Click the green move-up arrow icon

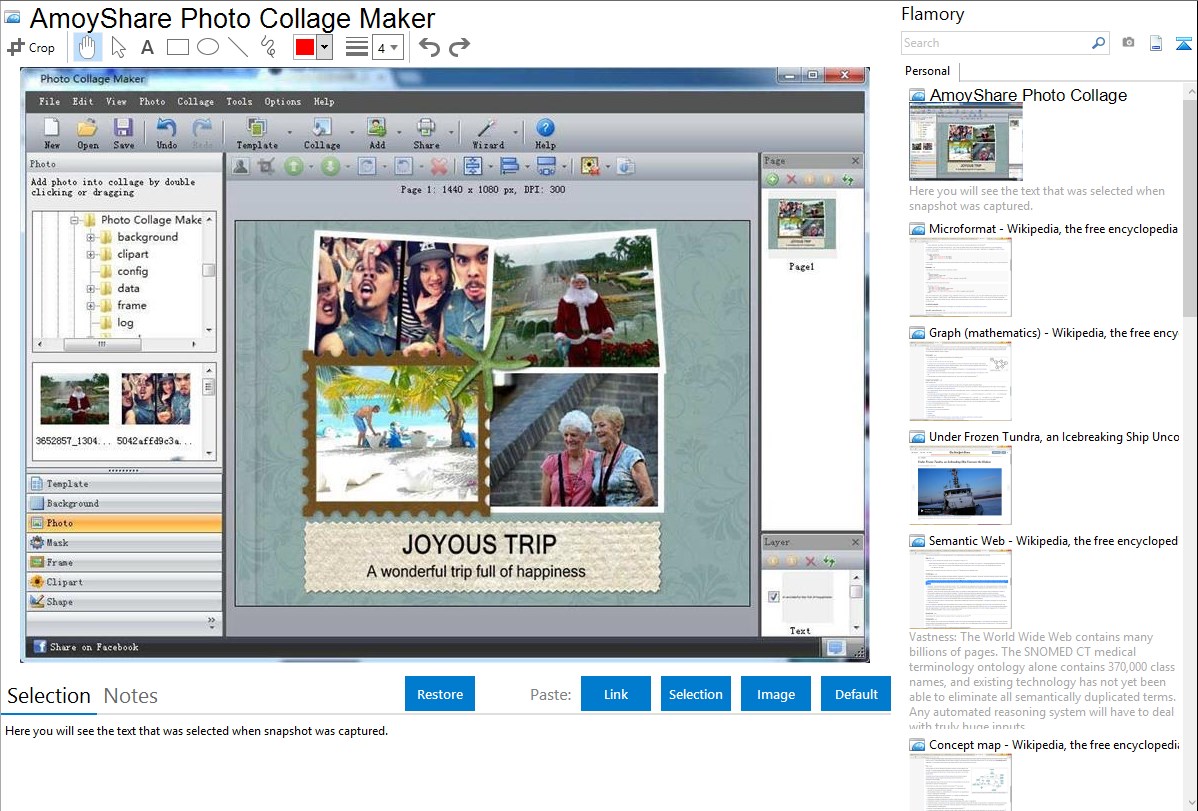[294, 166]
